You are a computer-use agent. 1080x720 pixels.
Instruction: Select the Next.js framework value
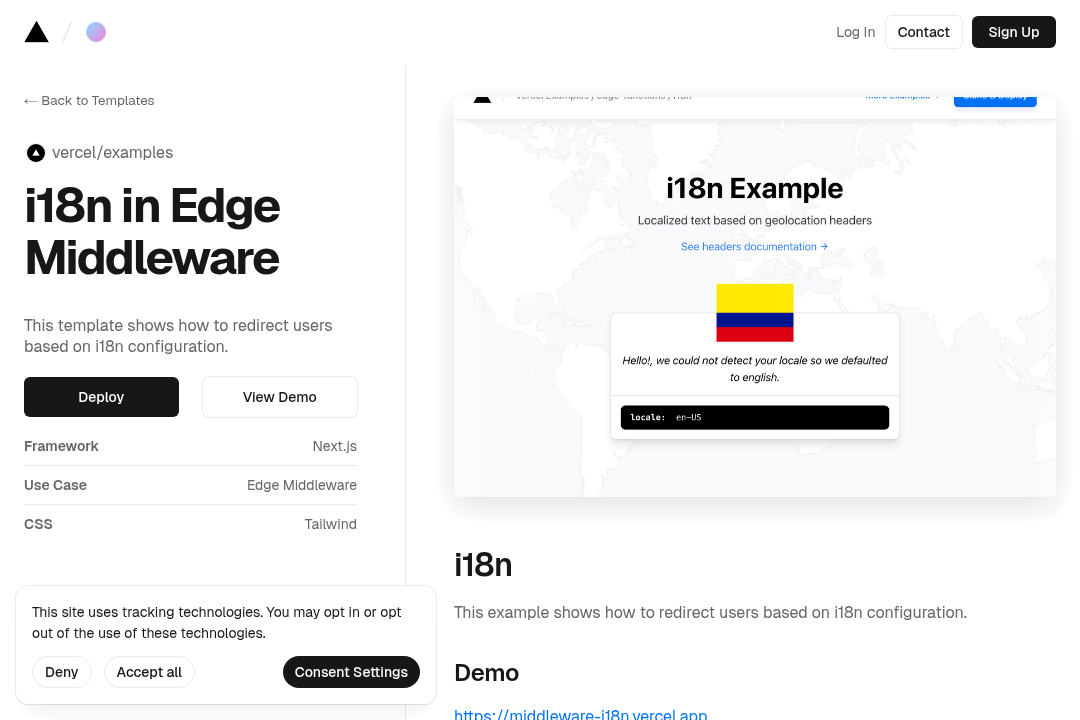coord(334,446)
